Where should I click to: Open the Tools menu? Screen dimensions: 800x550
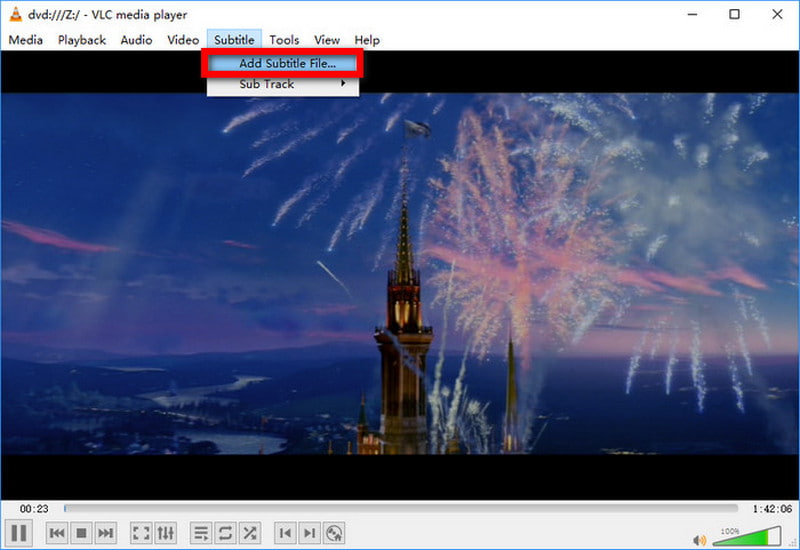284,40
